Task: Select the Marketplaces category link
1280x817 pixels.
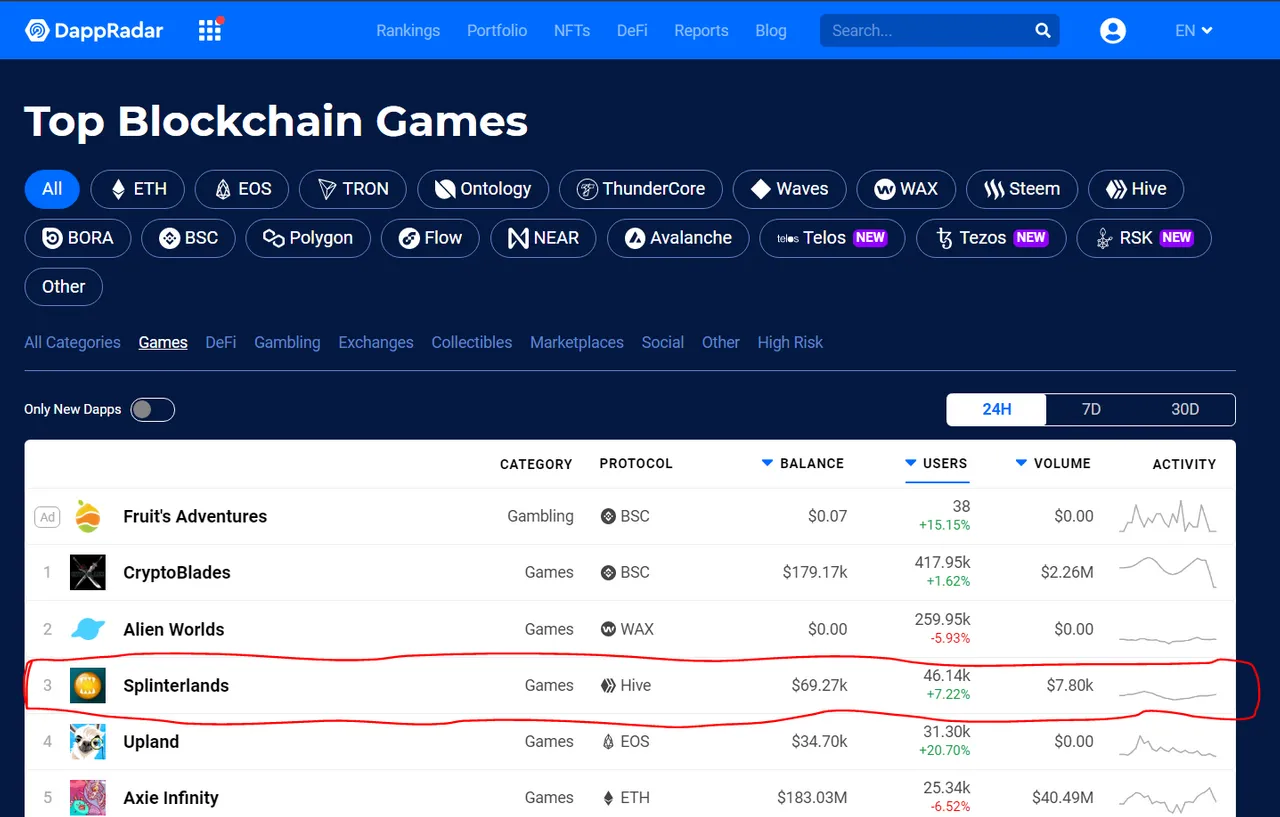Action: click(x=577, y=342)
